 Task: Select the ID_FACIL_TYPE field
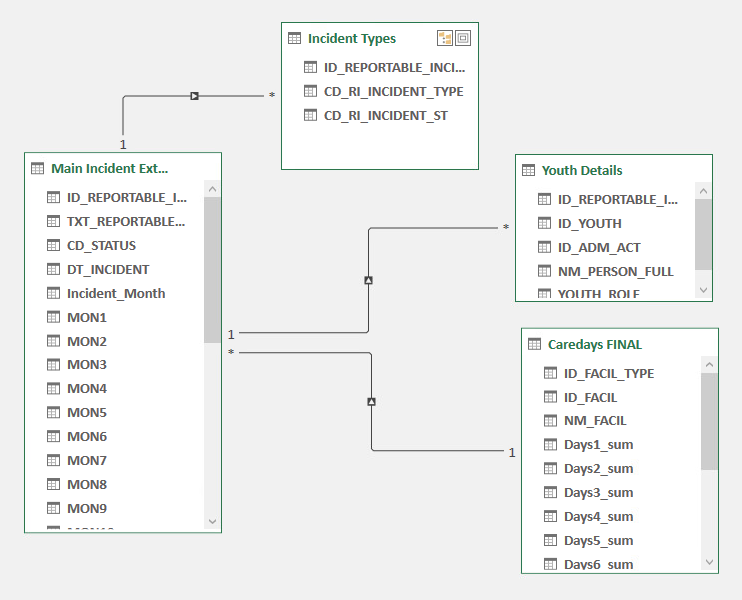[x=609, y=373]
